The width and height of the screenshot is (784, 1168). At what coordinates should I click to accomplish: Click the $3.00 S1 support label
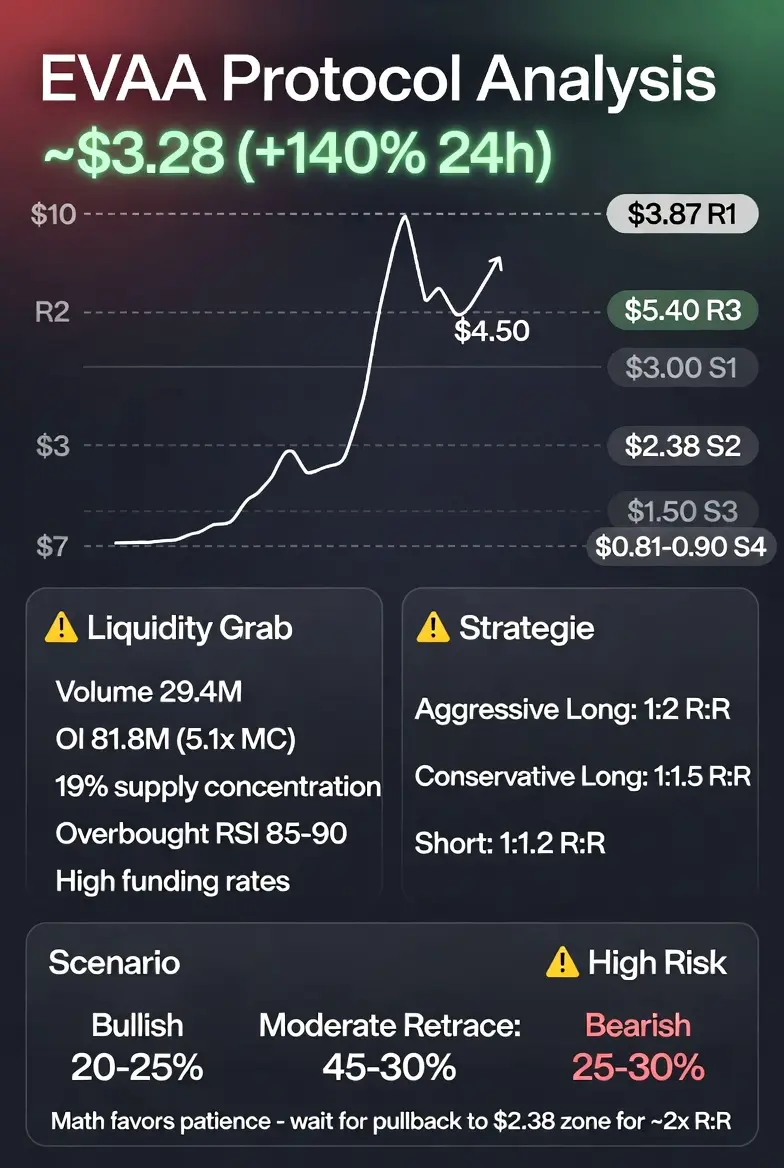click(683, 367)
